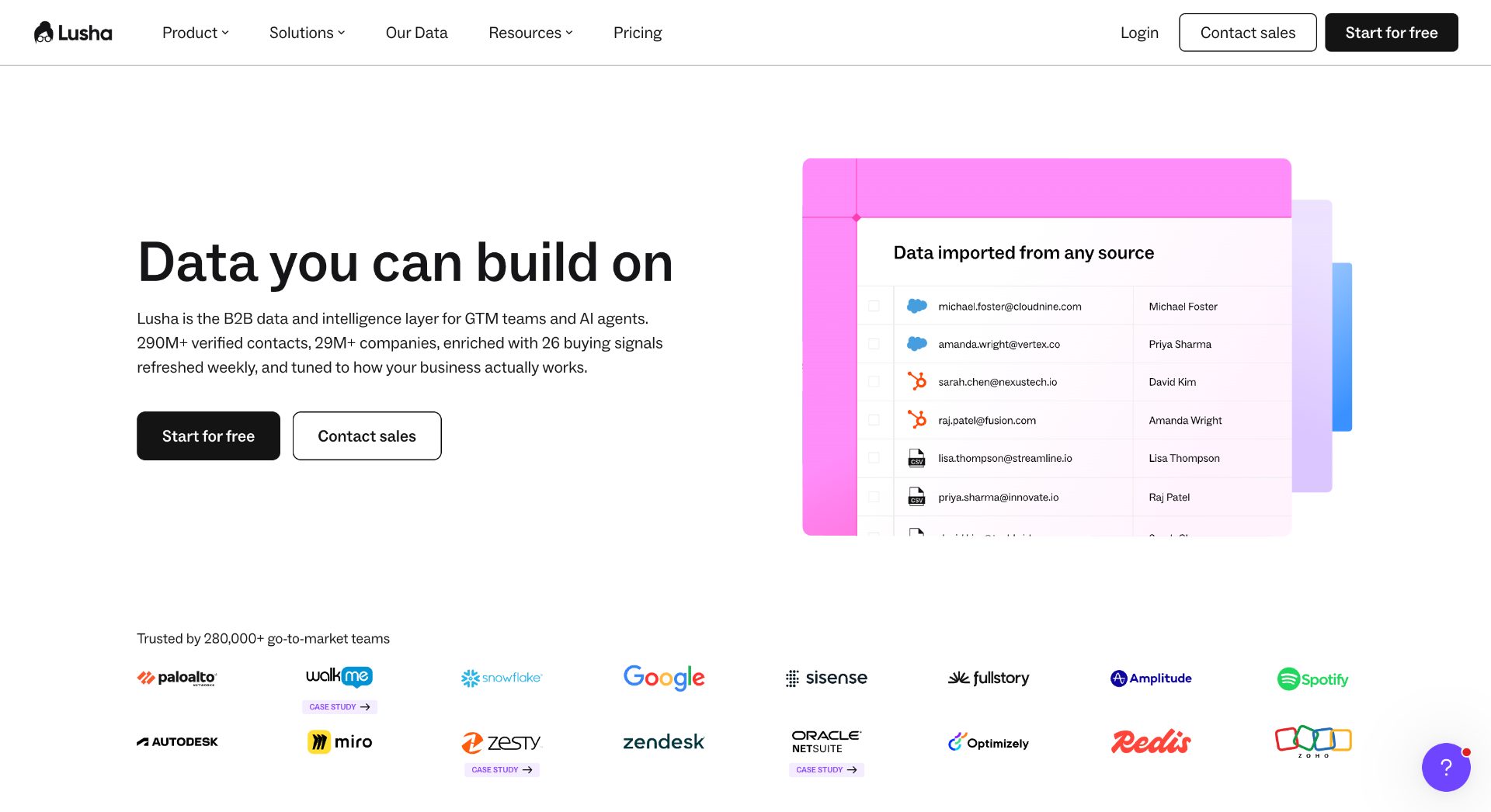The image size is (1491, 812).
Task: Click the Zendesk logo
Action: click(x=664, y=742)
